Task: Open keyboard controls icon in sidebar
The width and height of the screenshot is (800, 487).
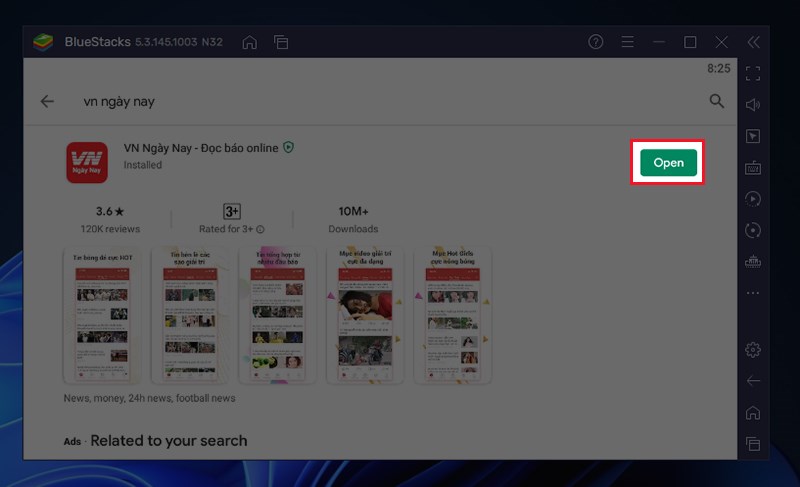Action: point(753,168)
